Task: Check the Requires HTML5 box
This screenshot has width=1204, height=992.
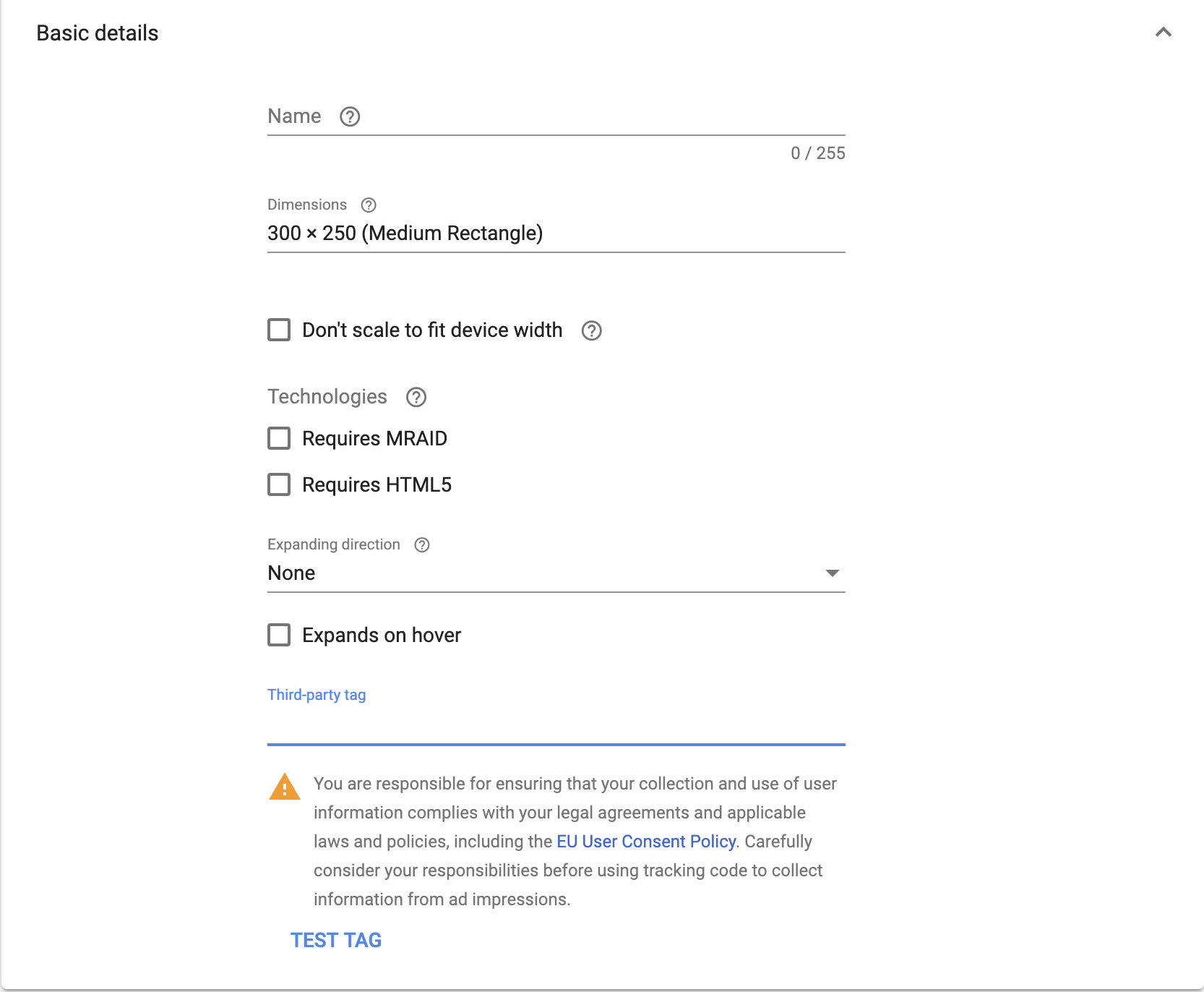Action: pyautogui.click(x=279, y=484)
